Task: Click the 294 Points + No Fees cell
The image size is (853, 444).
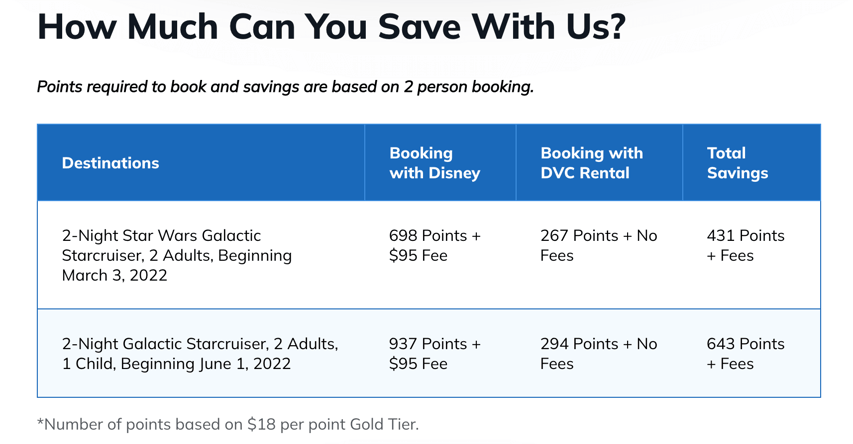Action: (x=598, y=353)
